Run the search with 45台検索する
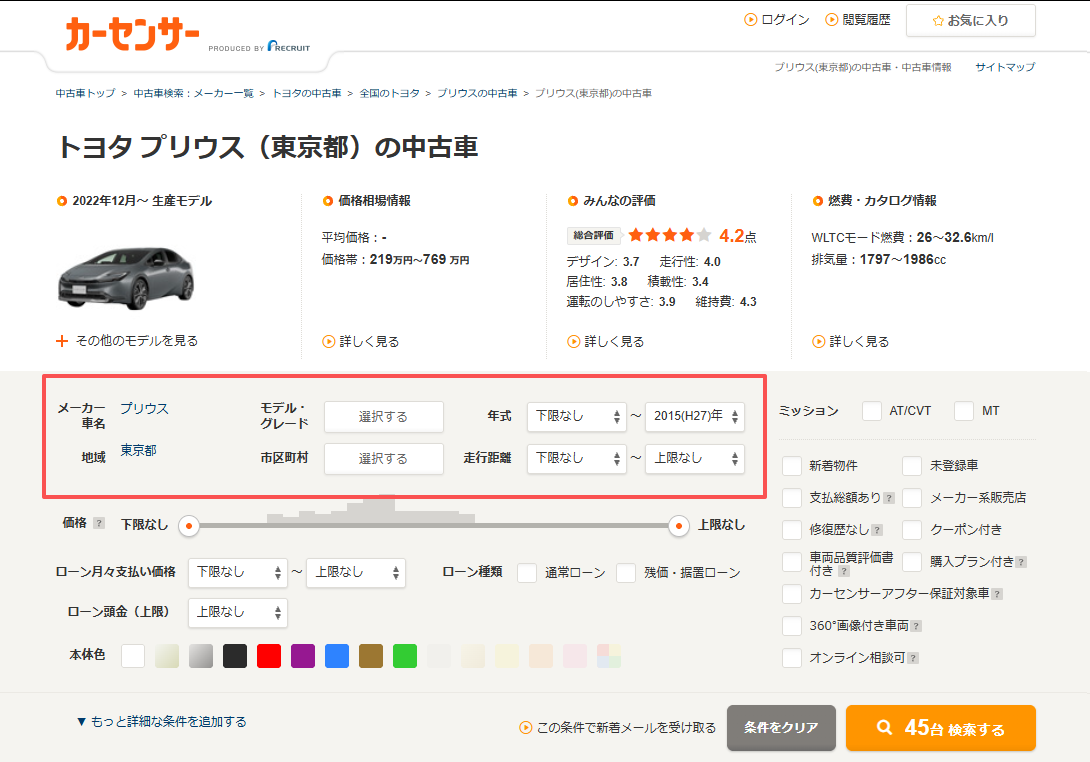 point(940,728)
